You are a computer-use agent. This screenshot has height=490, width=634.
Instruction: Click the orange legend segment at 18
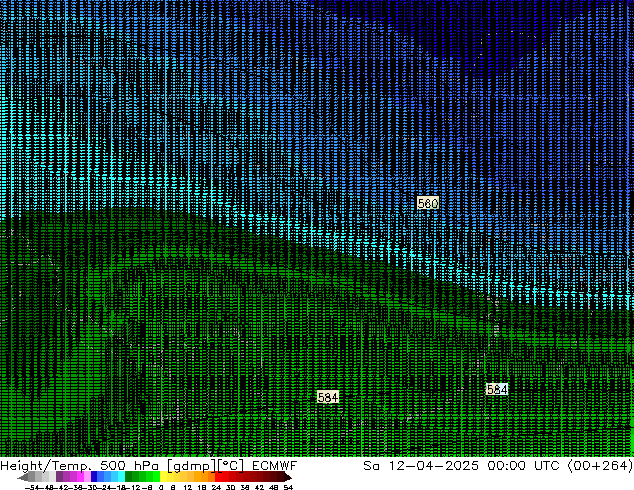(205, 477)
